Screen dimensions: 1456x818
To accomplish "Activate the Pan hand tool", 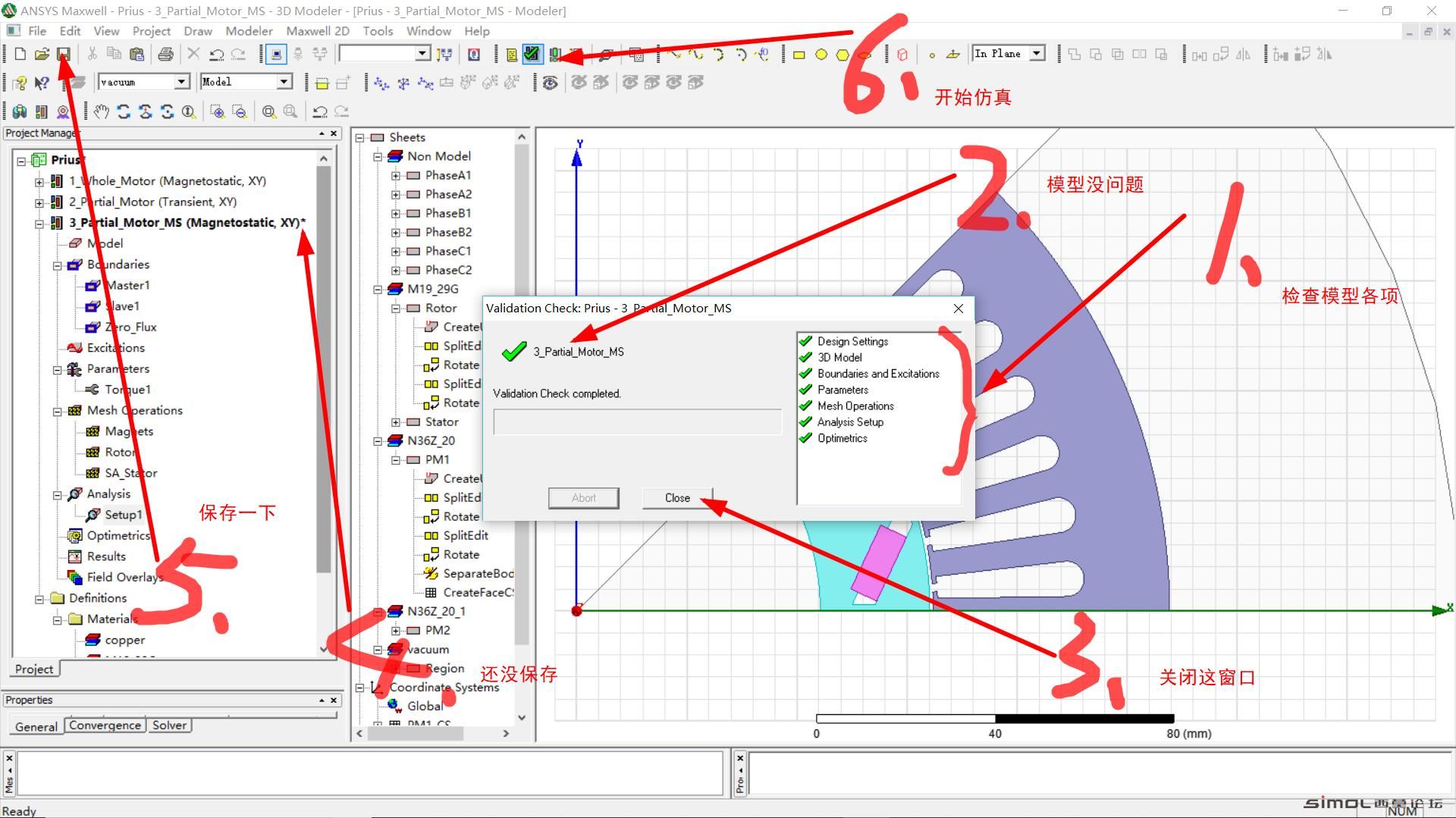I will coord(102,111).
